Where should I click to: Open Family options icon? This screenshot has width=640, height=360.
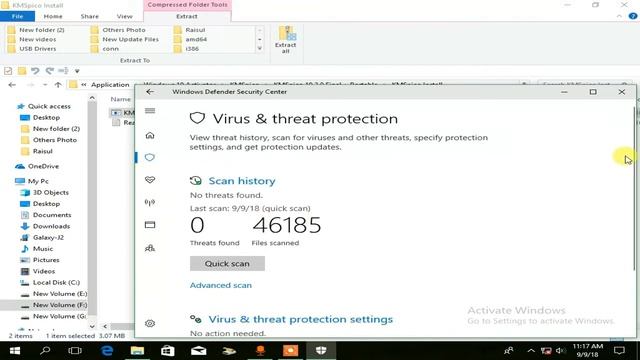pyautogui.click(x=150, y=248)
